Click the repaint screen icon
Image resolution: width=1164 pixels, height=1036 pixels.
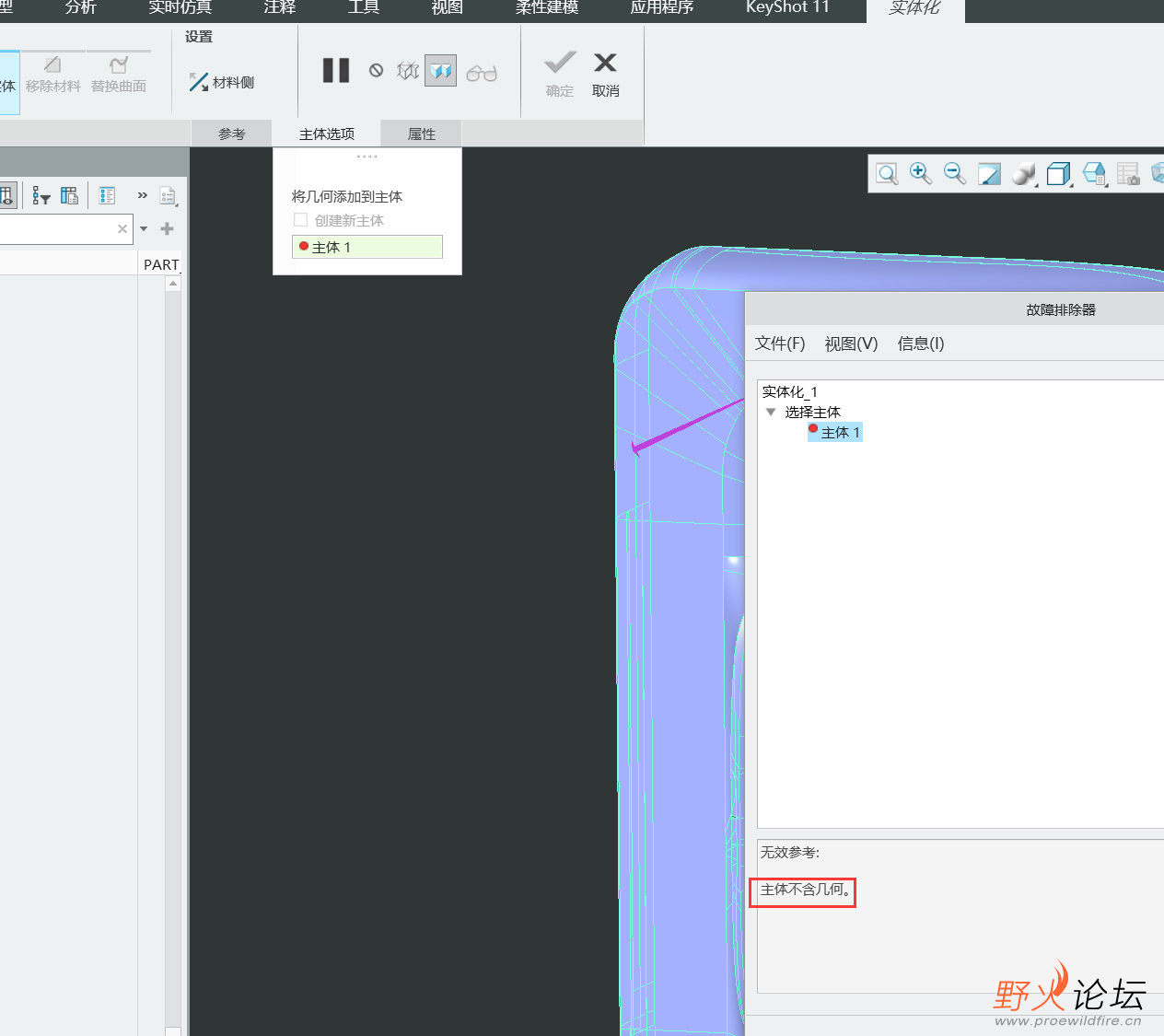(989, 173)
